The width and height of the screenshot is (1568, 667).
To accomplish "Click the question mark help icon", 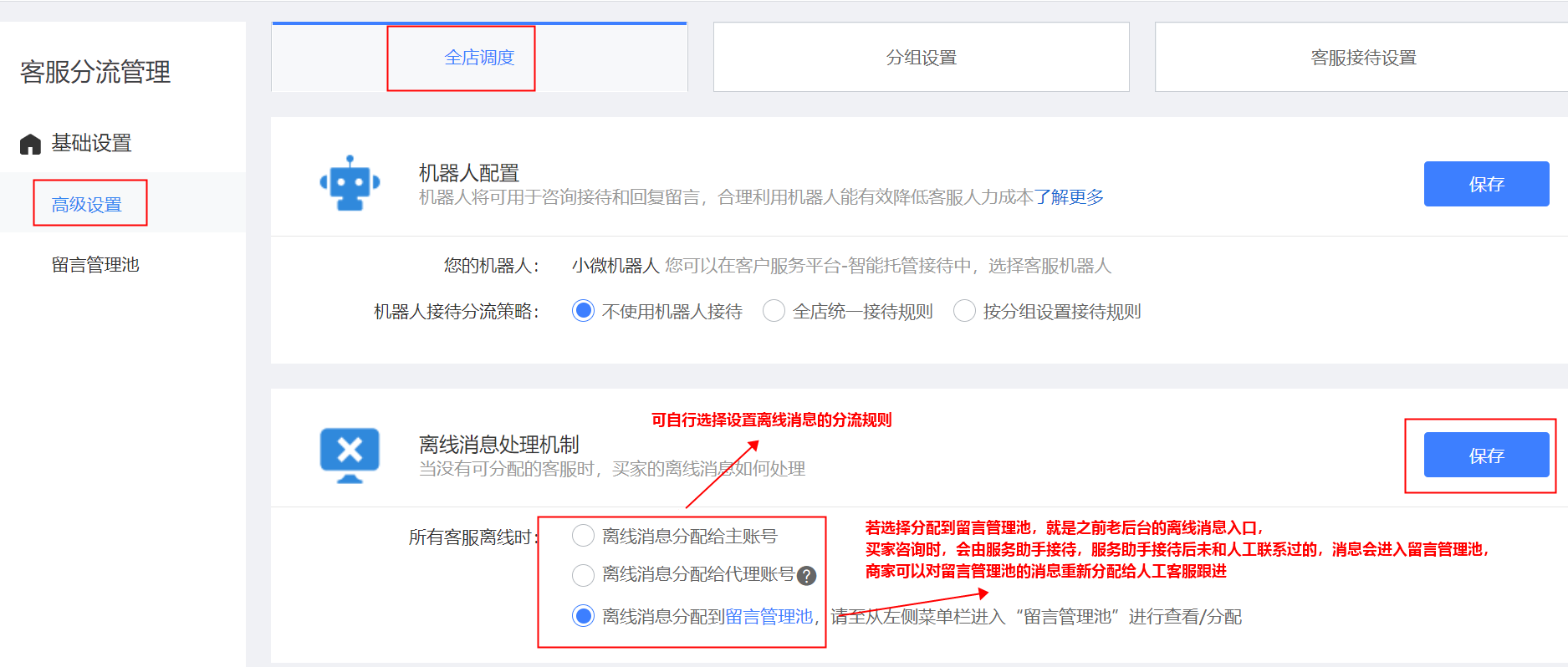I will click(806, 576).
